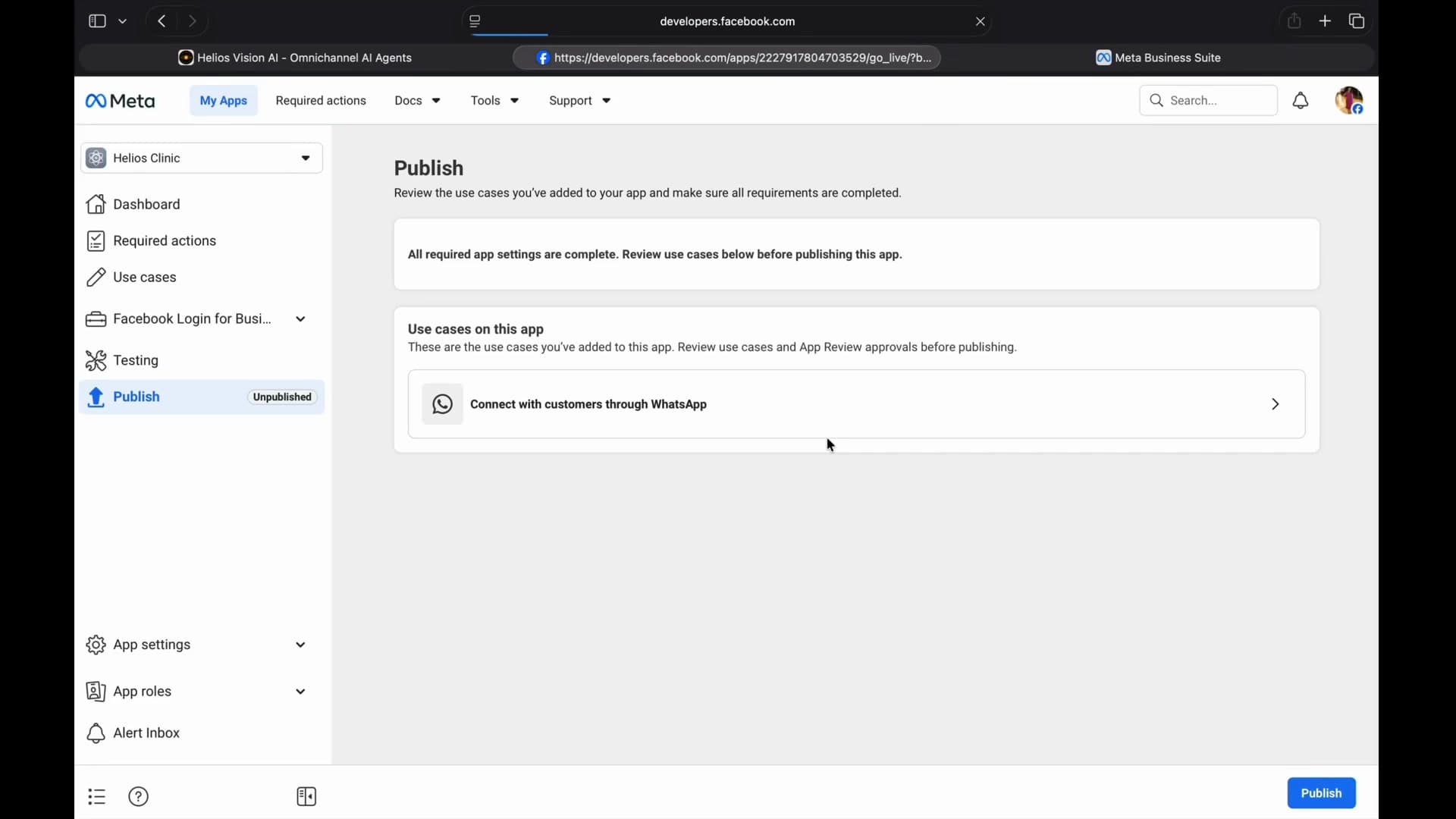Open Dashboard in sidebar
Viewport: 1456px width, 819px height.
202,205
